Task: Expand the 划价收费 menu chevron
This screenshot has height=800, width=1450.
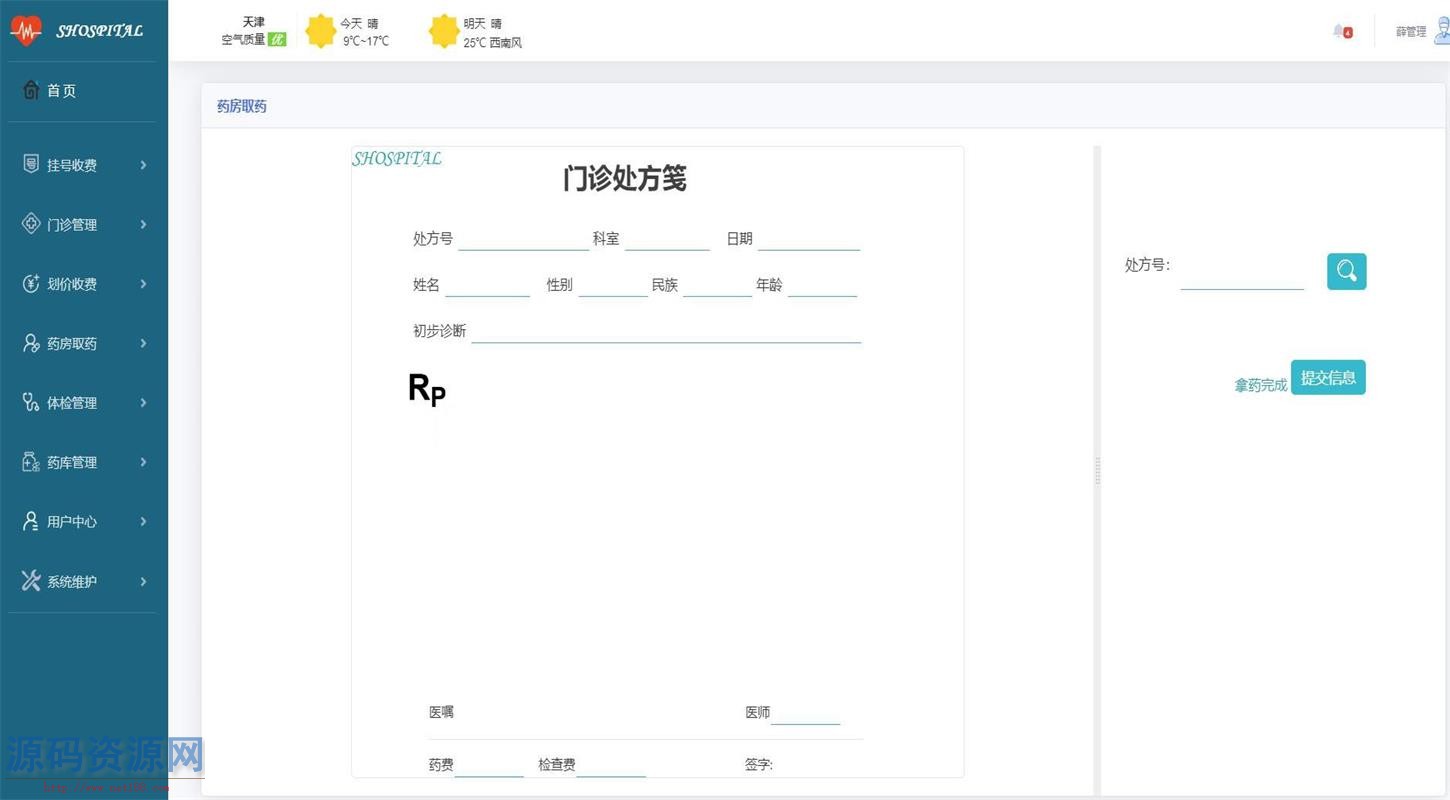Action: pos(143,284)
